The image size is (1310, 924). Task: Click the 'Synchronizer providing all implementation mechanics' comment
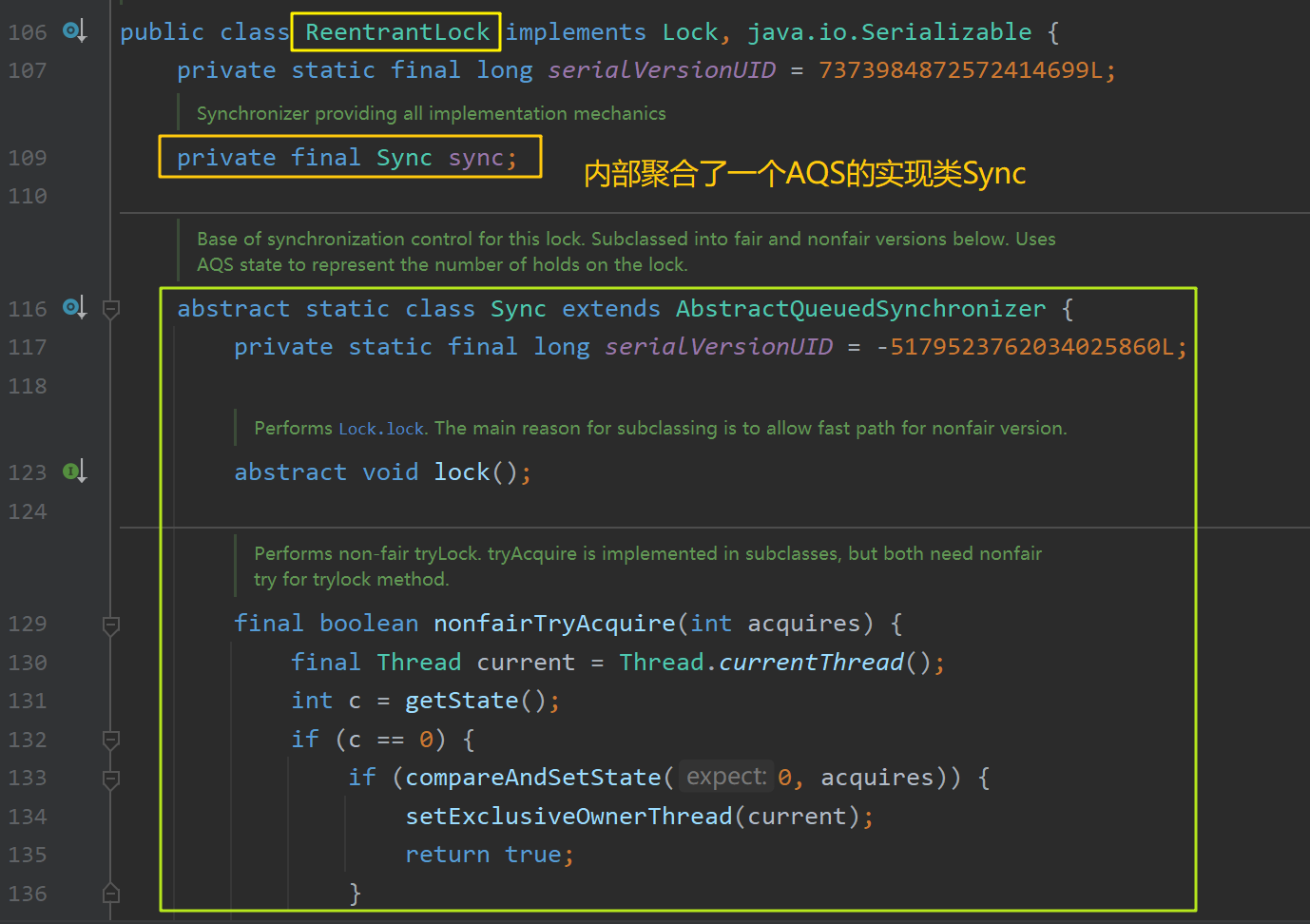tap(431, 113)
